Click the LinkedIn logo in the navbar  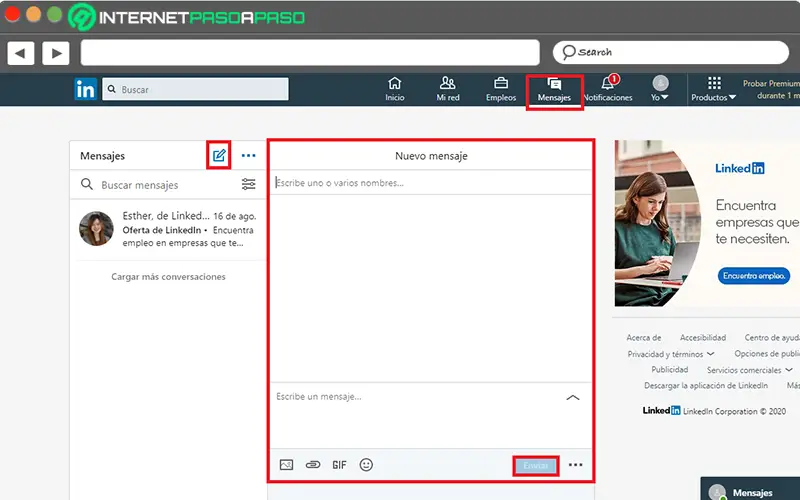85,89
